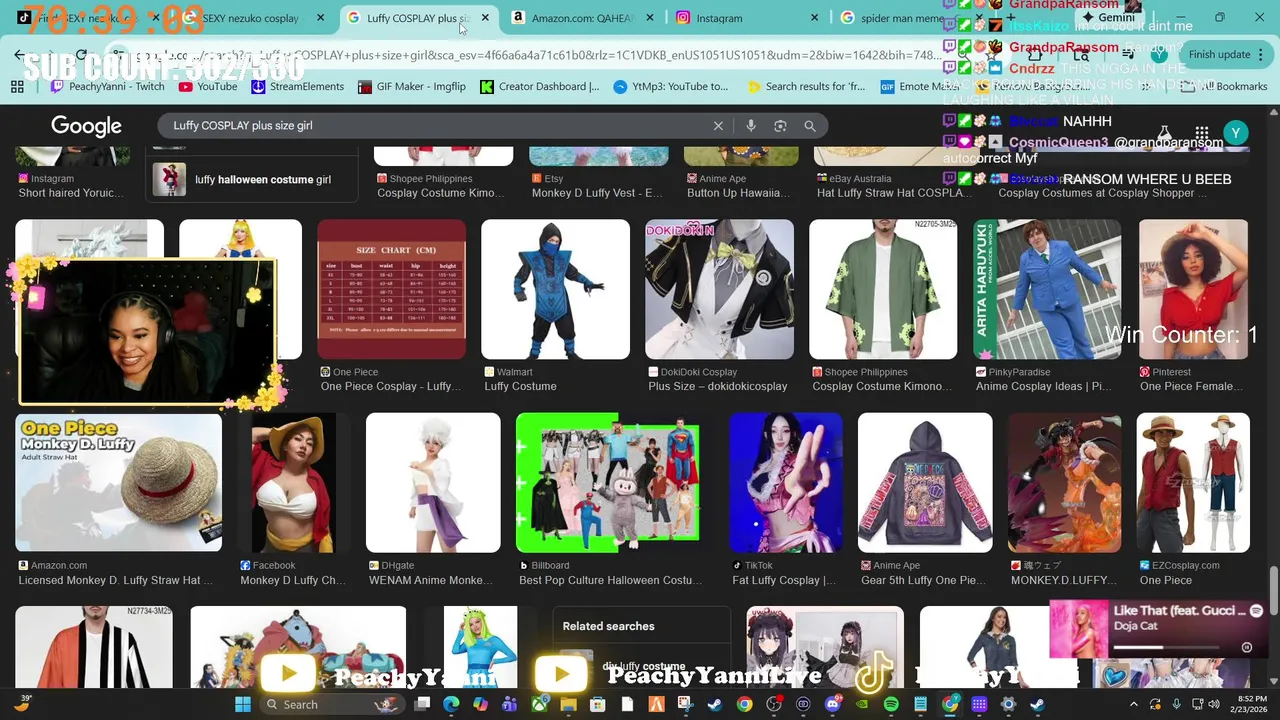1280x720 pixels.
Task: Open Microsoft Edge from taskbar
Action: click(451, 704)
